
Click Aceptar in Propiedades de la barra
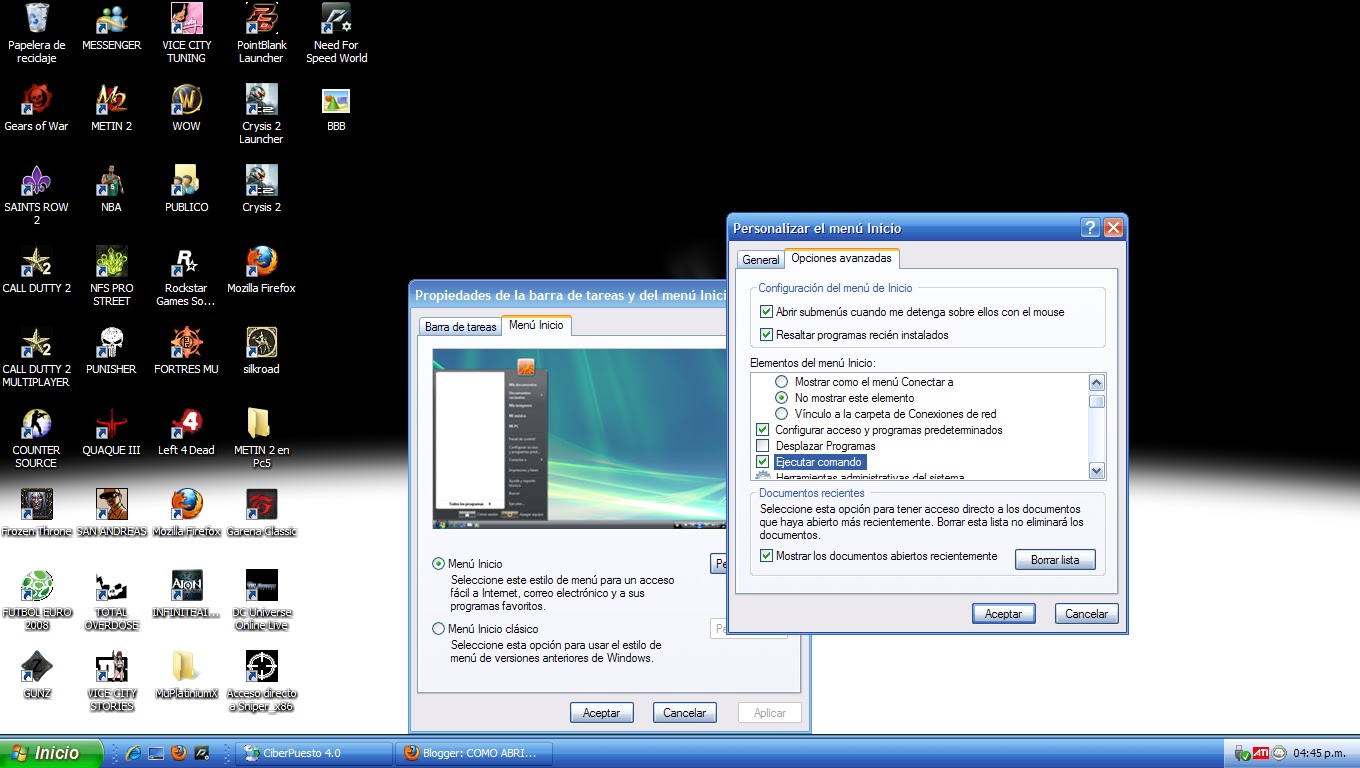point(602,713)
